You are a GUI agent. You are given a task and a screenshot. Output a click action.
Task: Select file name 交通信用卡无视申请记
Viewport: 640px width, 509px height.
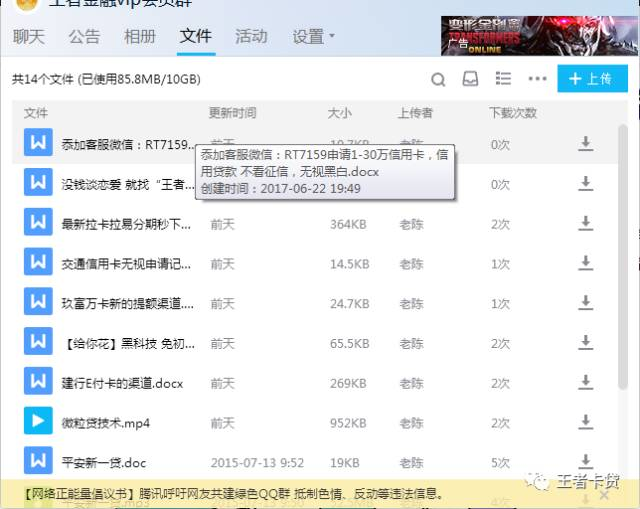coord(126,264)
